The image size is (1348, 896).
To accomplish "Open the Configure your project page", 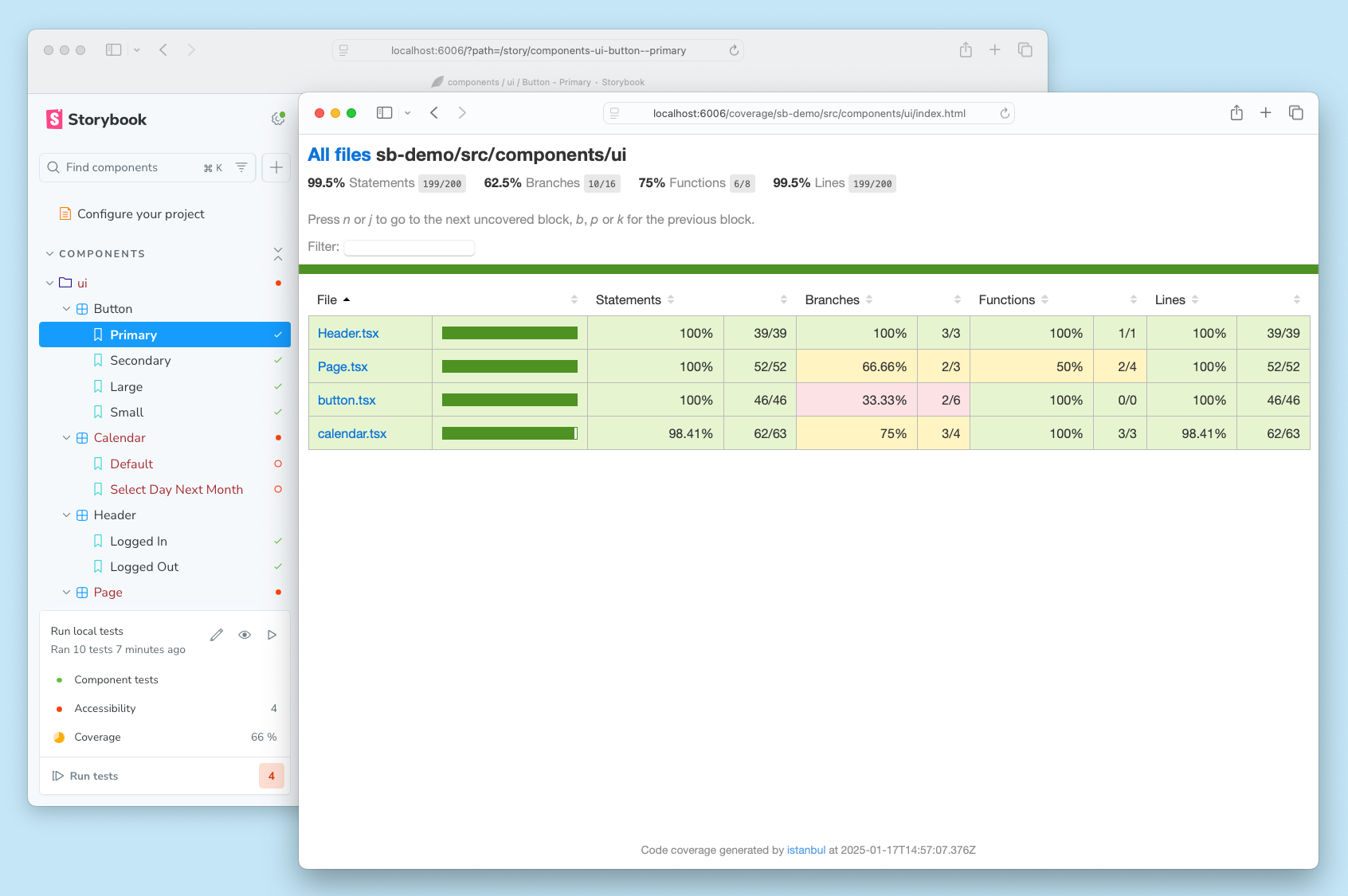I will click(139, 213).
